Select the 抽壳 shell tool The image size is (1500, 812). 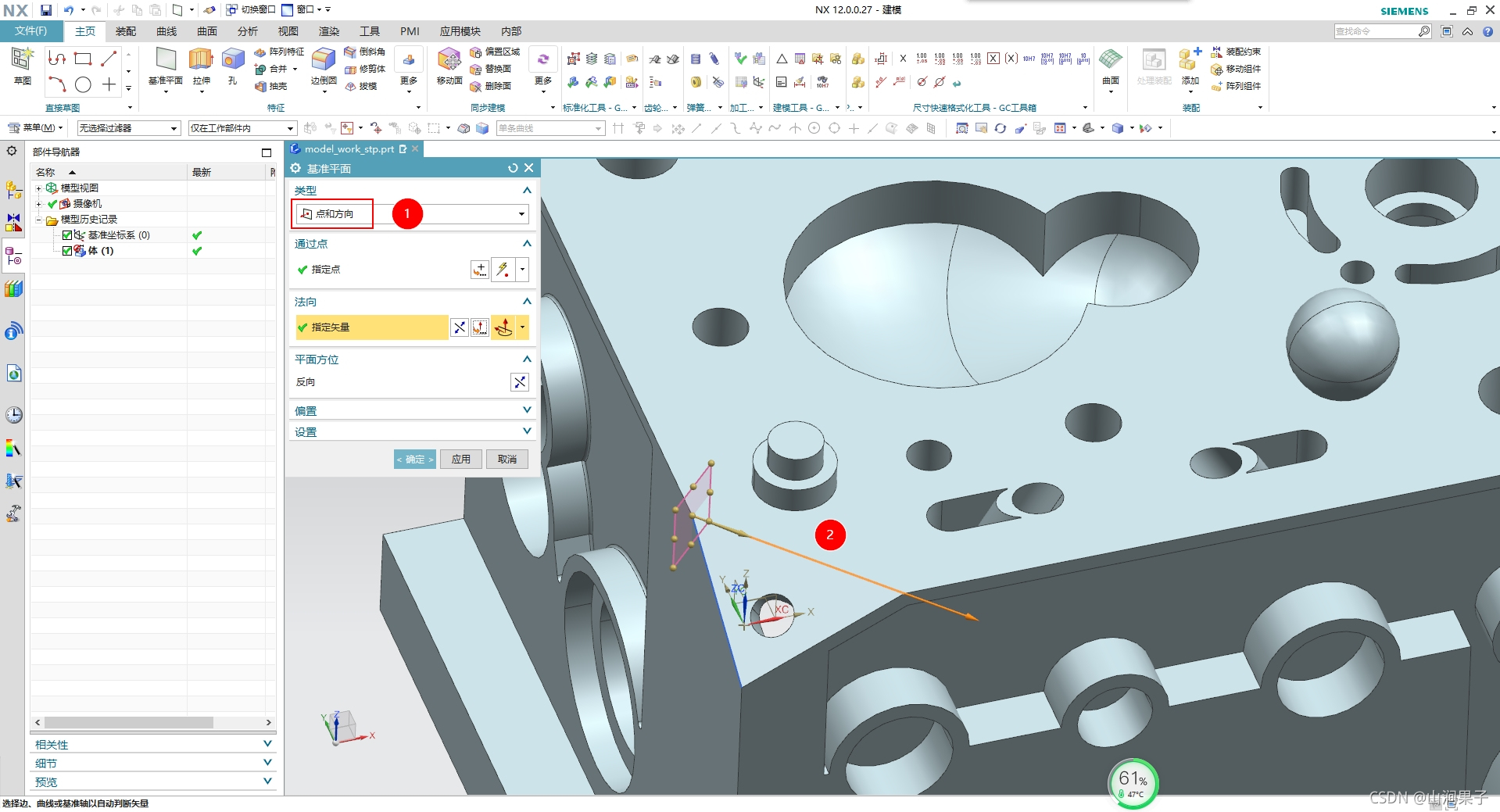[x=271, y=86]
